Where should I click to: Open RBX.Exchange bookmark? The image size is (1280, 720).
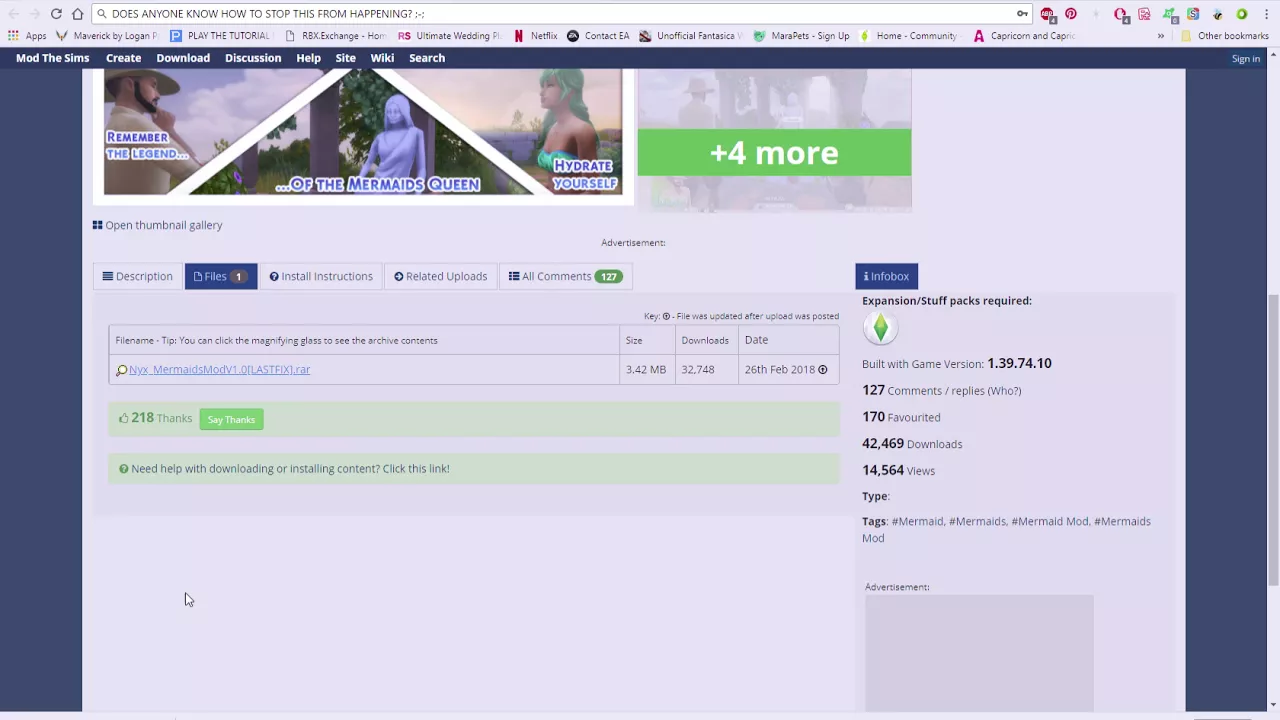pos(335,36)
